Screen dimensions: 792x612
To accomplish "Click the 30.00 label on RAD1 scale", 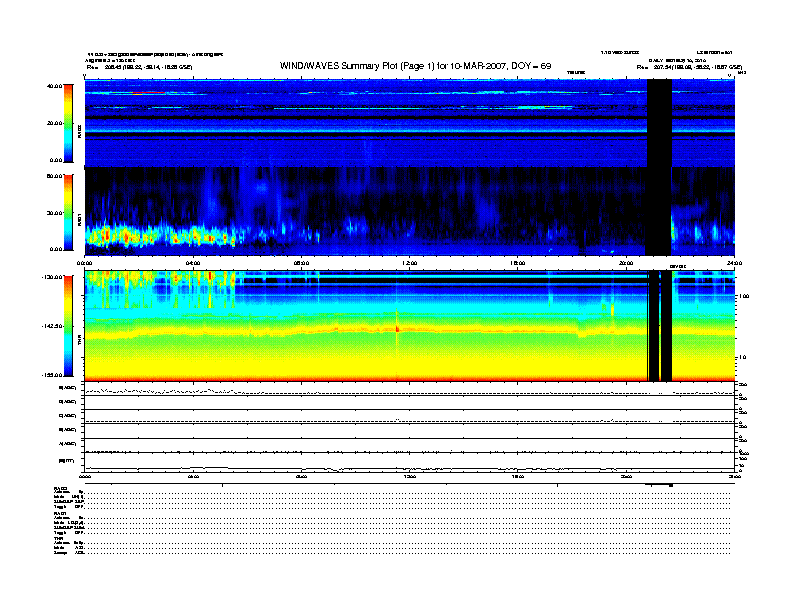I will coord(54,213).
